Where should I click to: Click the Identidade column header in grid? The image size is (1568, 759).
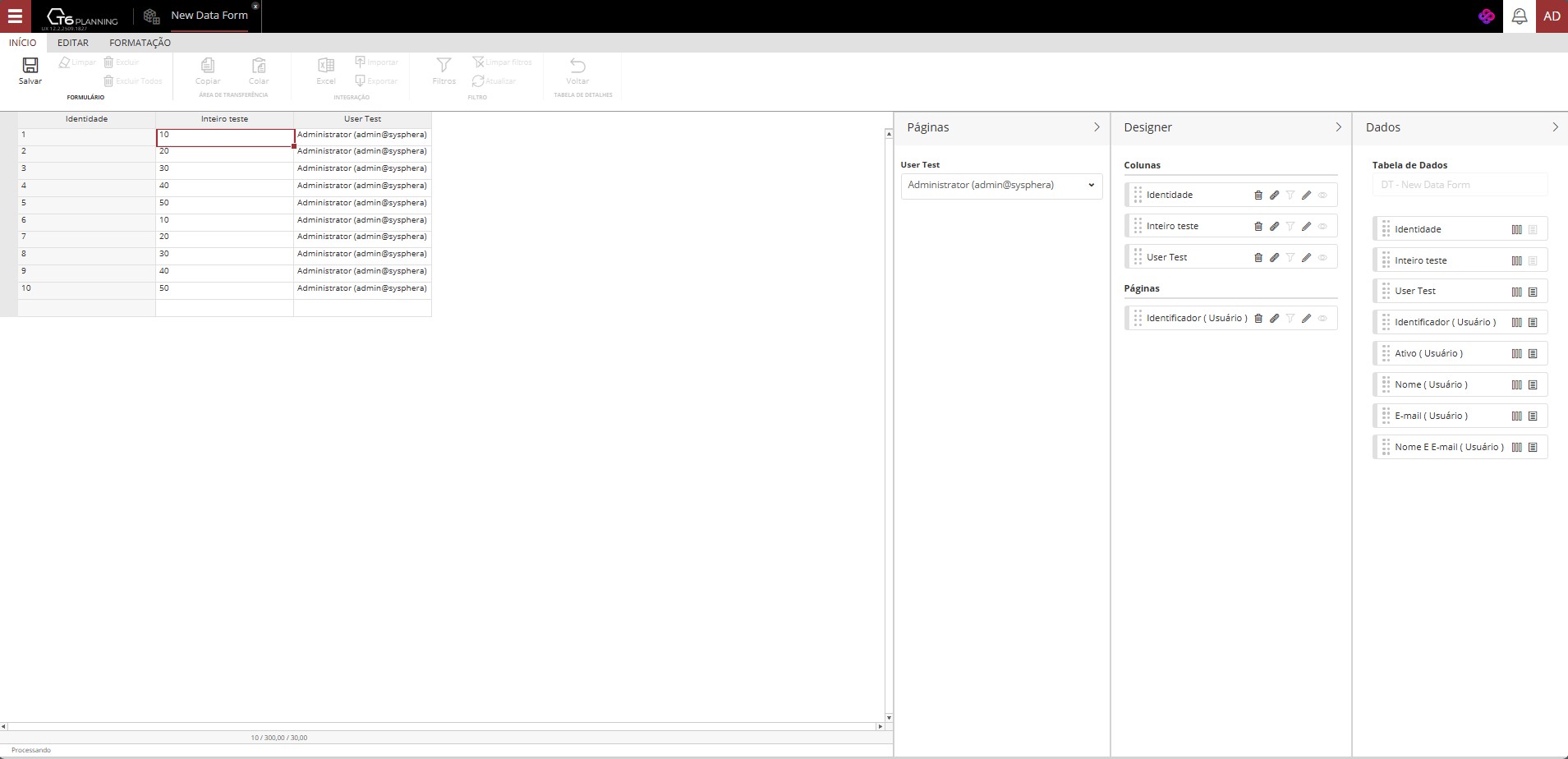[86, 119]
